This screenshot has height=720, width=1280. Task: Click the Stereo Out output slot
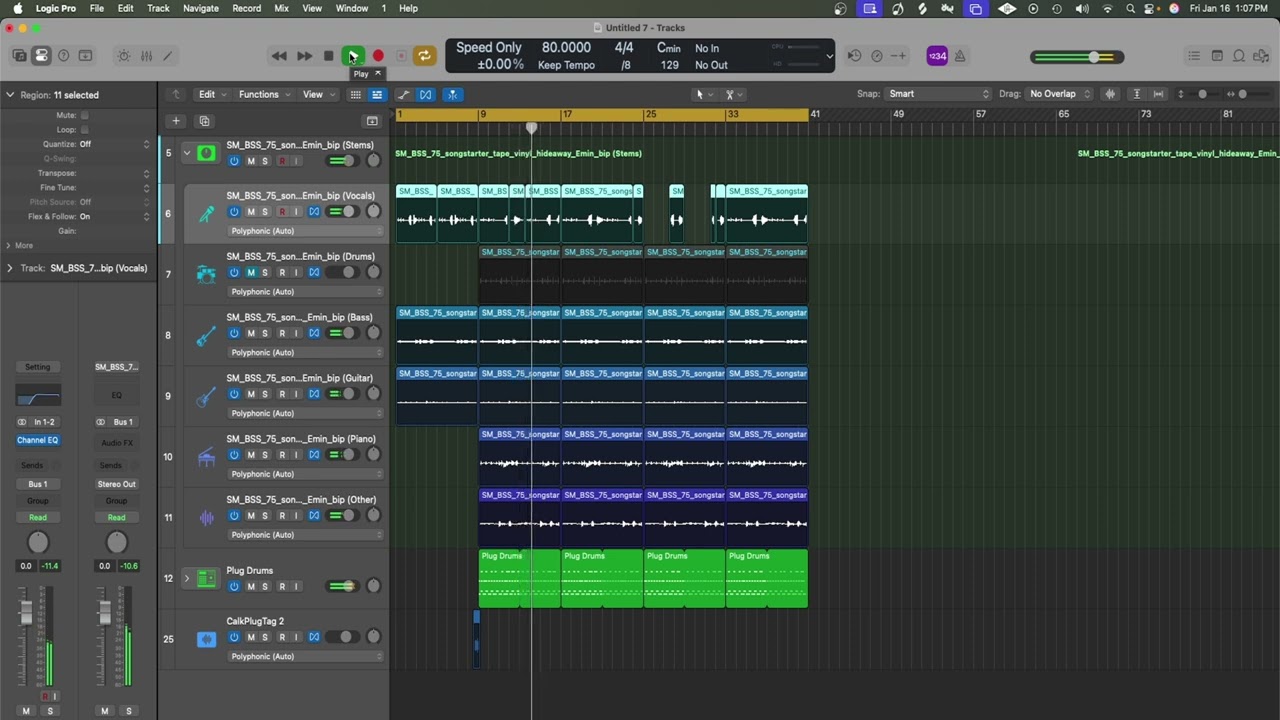[116, 484]
